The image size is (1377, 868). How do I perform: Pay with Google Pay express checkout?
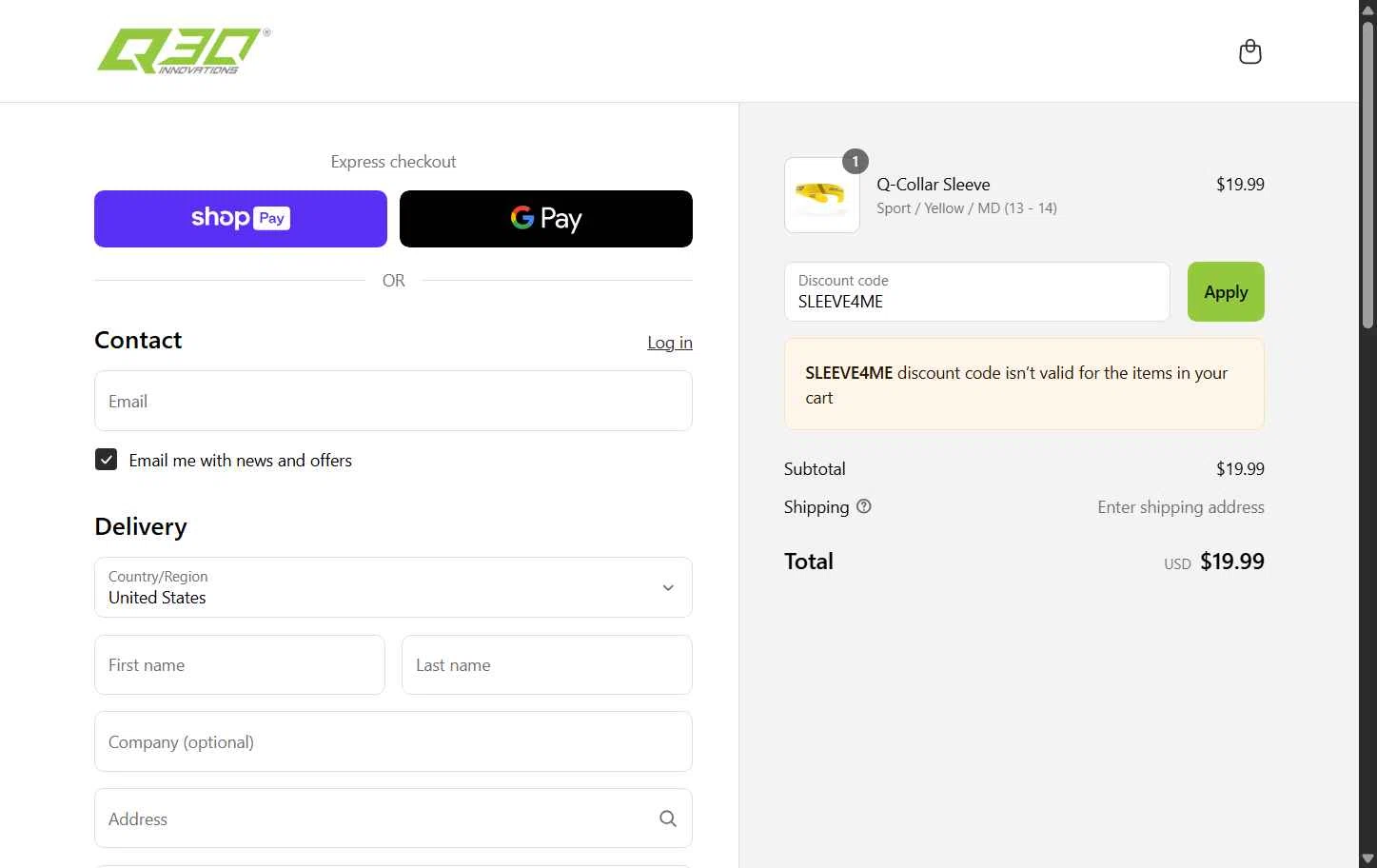tap(546, 219)
